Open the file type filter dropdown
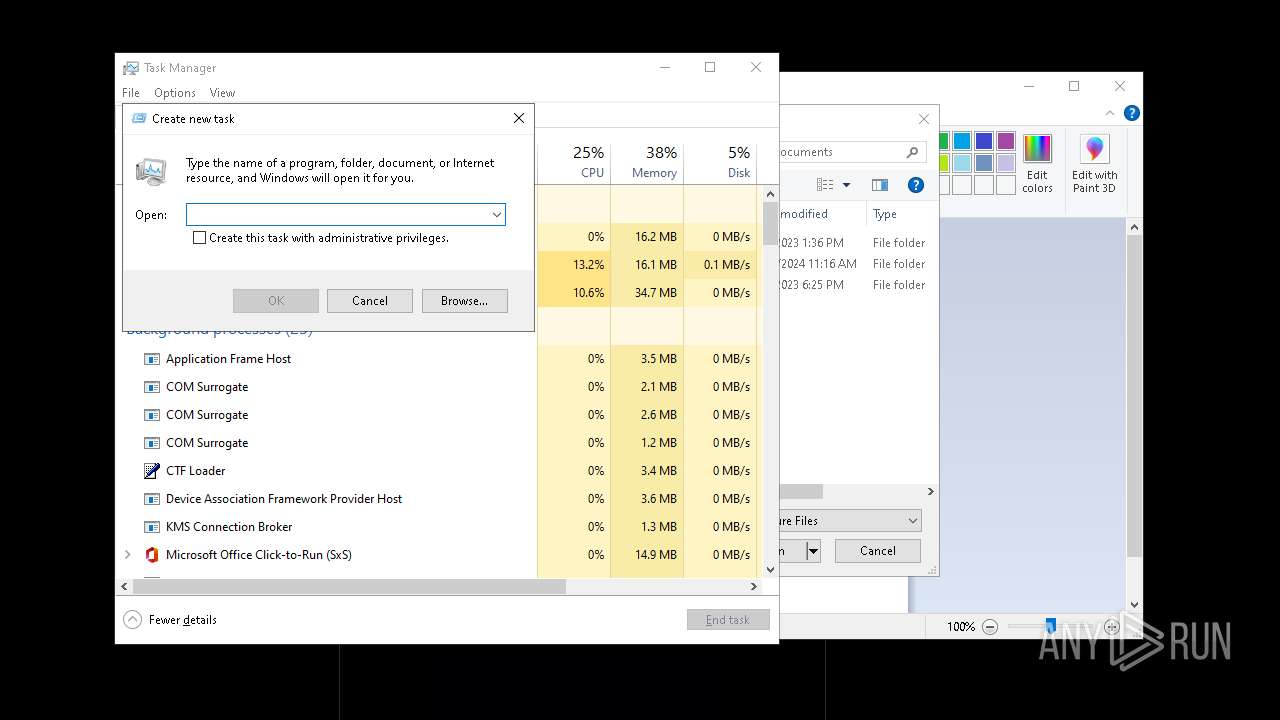 912,521
